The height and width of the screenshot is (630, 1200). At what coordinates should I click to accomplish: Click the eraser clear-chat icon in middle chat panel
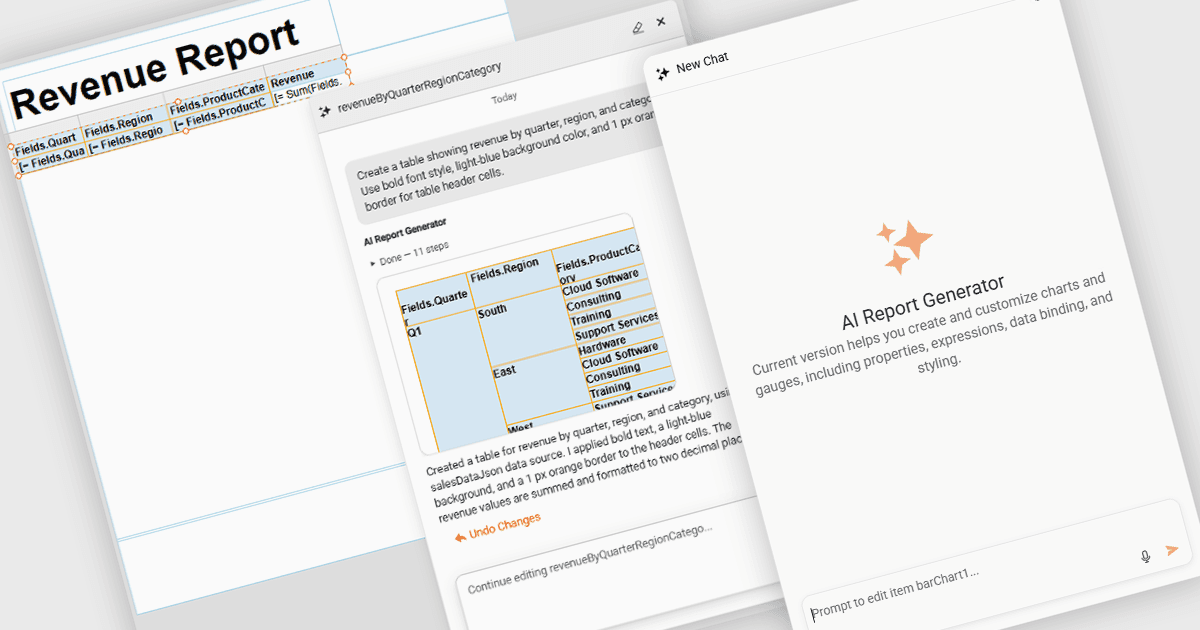639,27
